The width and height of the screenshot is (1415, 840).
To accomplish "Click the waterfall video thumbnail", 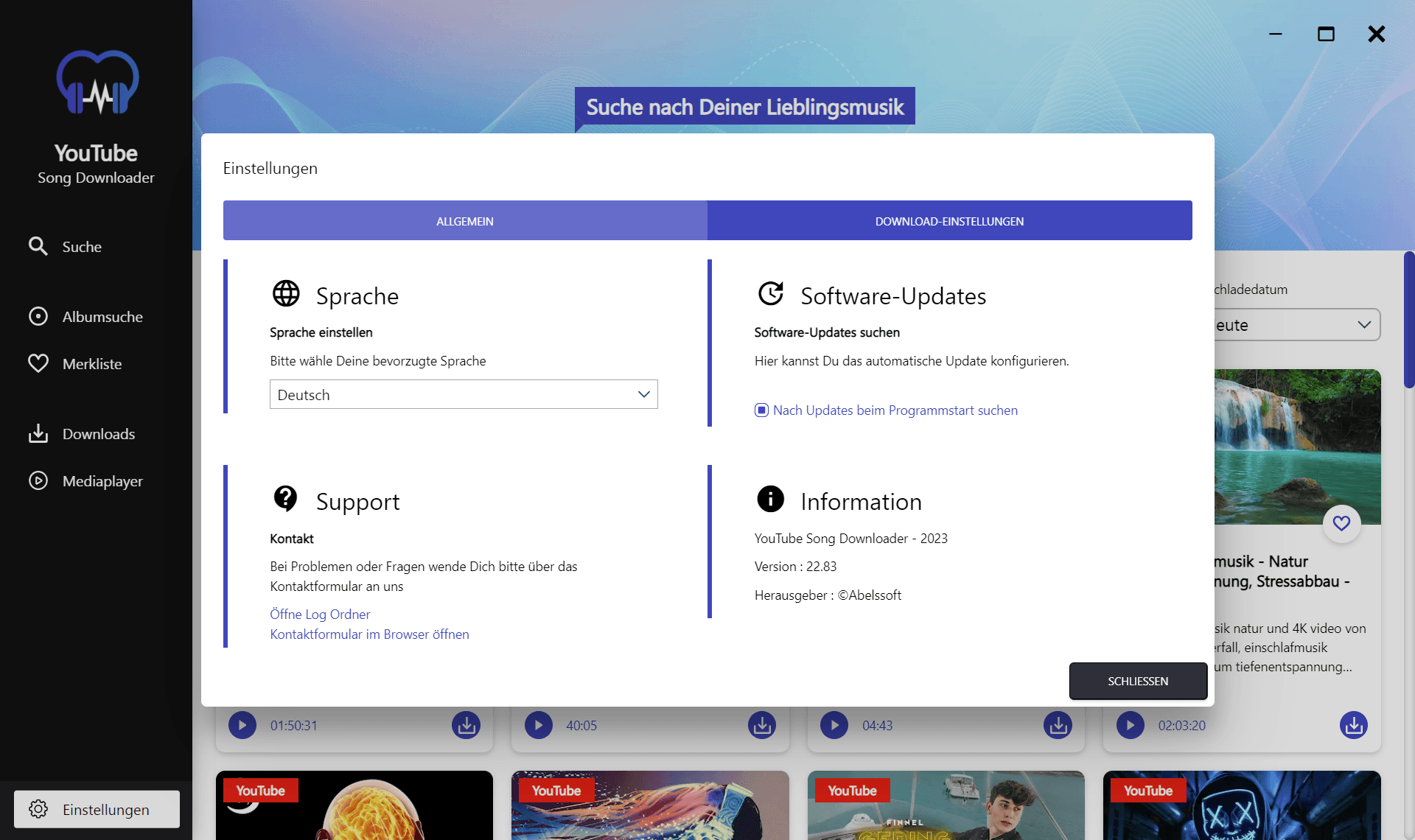I will [x=1297, y=447].
